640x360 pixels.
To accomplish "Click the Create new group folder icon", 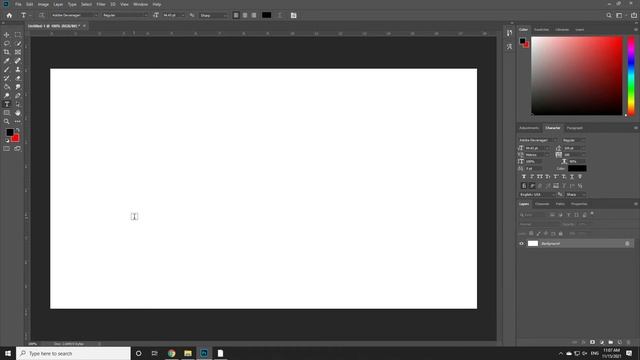I will click(611, 342).
